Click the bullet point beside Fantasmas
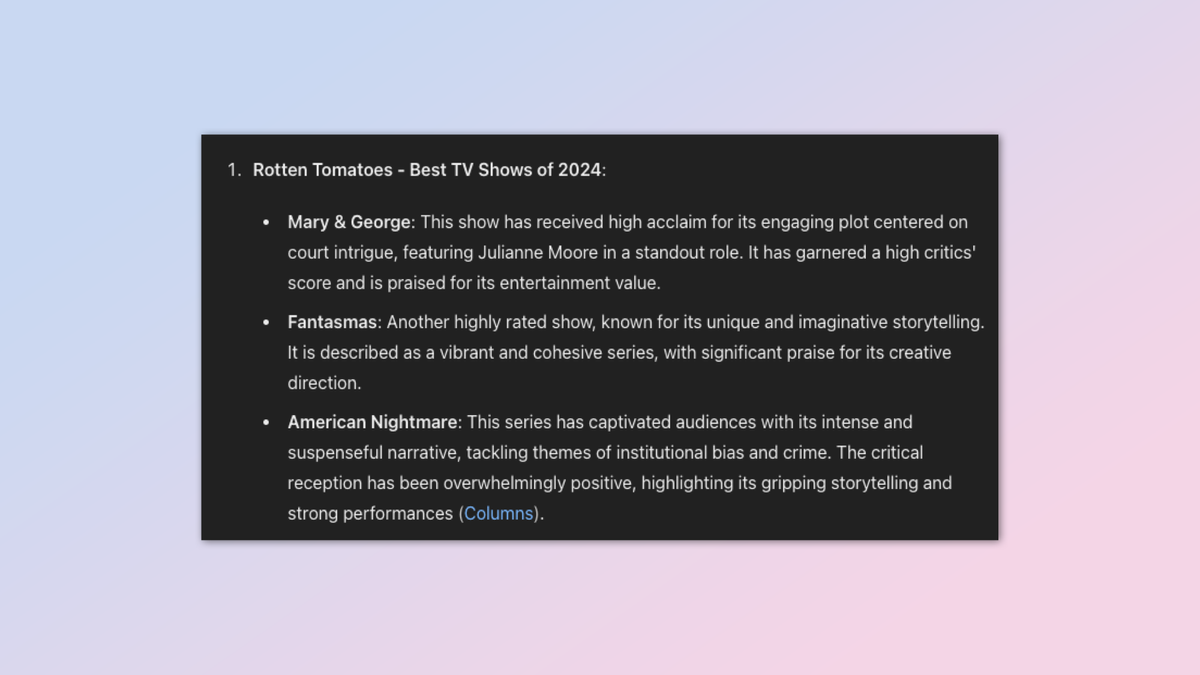This screenshot has width=1200, height=675. [x=266, y=322]
